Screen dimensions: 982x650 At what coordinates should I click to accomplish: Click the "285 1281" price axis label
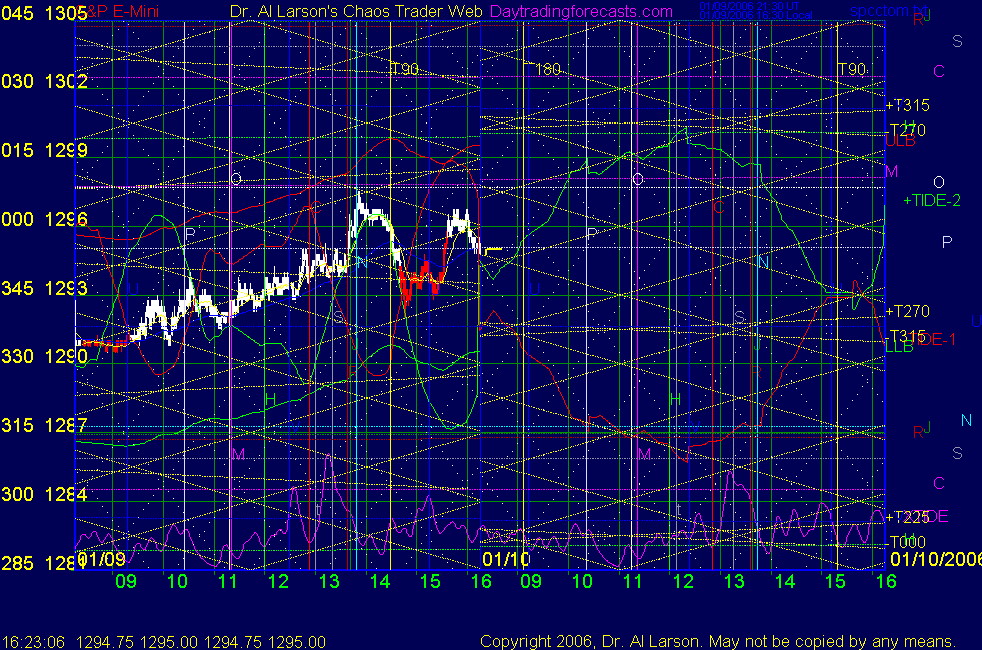(x=44, y=563)
